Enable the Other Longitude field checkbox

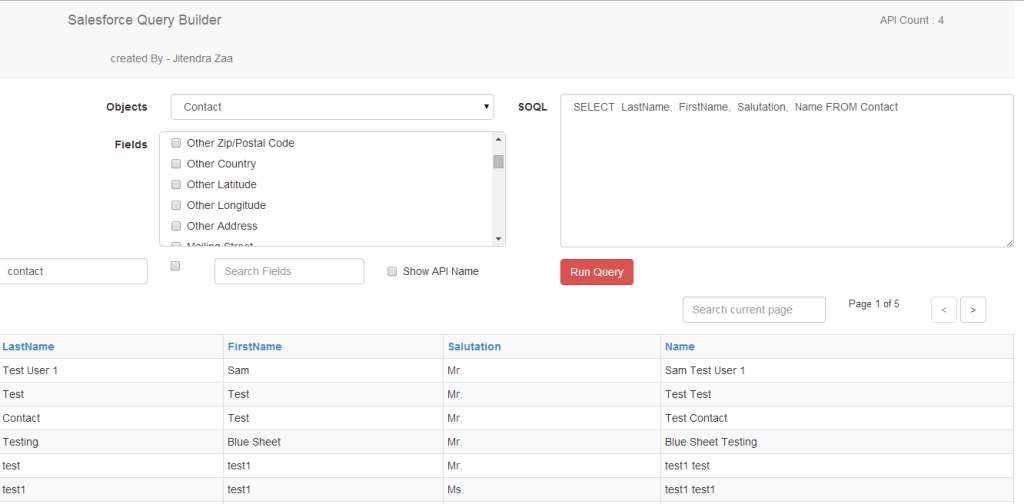tap(176, 205)
